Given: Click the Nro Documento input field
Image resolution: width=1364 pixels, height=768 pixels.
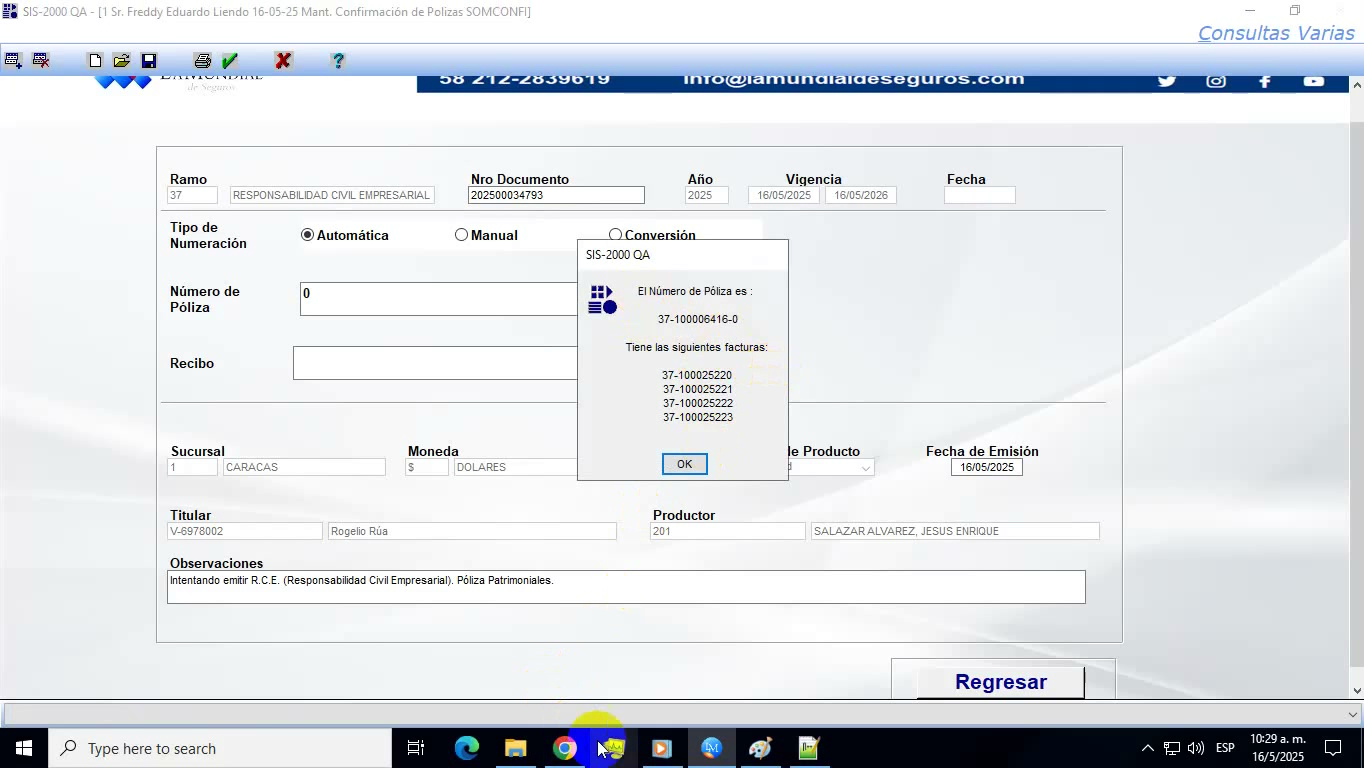Looking at the screenshot, I should [x=556, y=196].
